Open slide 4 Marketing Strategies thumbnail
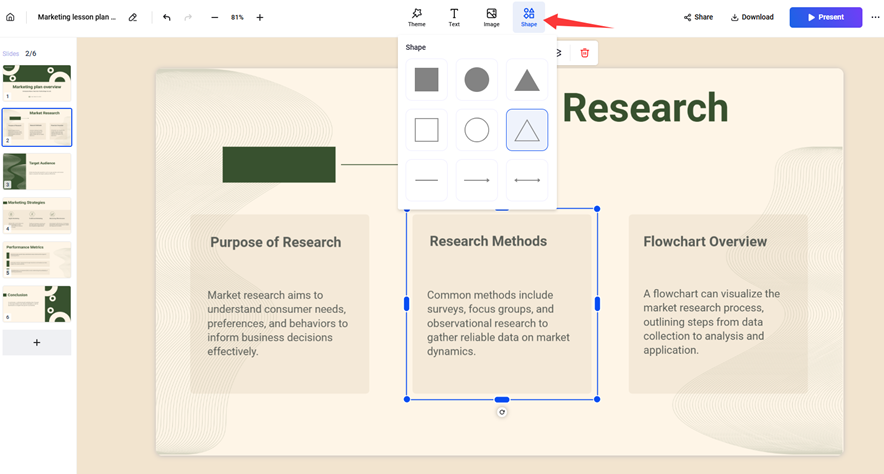The width and height of the screenshot is (884, 474). (37, 215)
